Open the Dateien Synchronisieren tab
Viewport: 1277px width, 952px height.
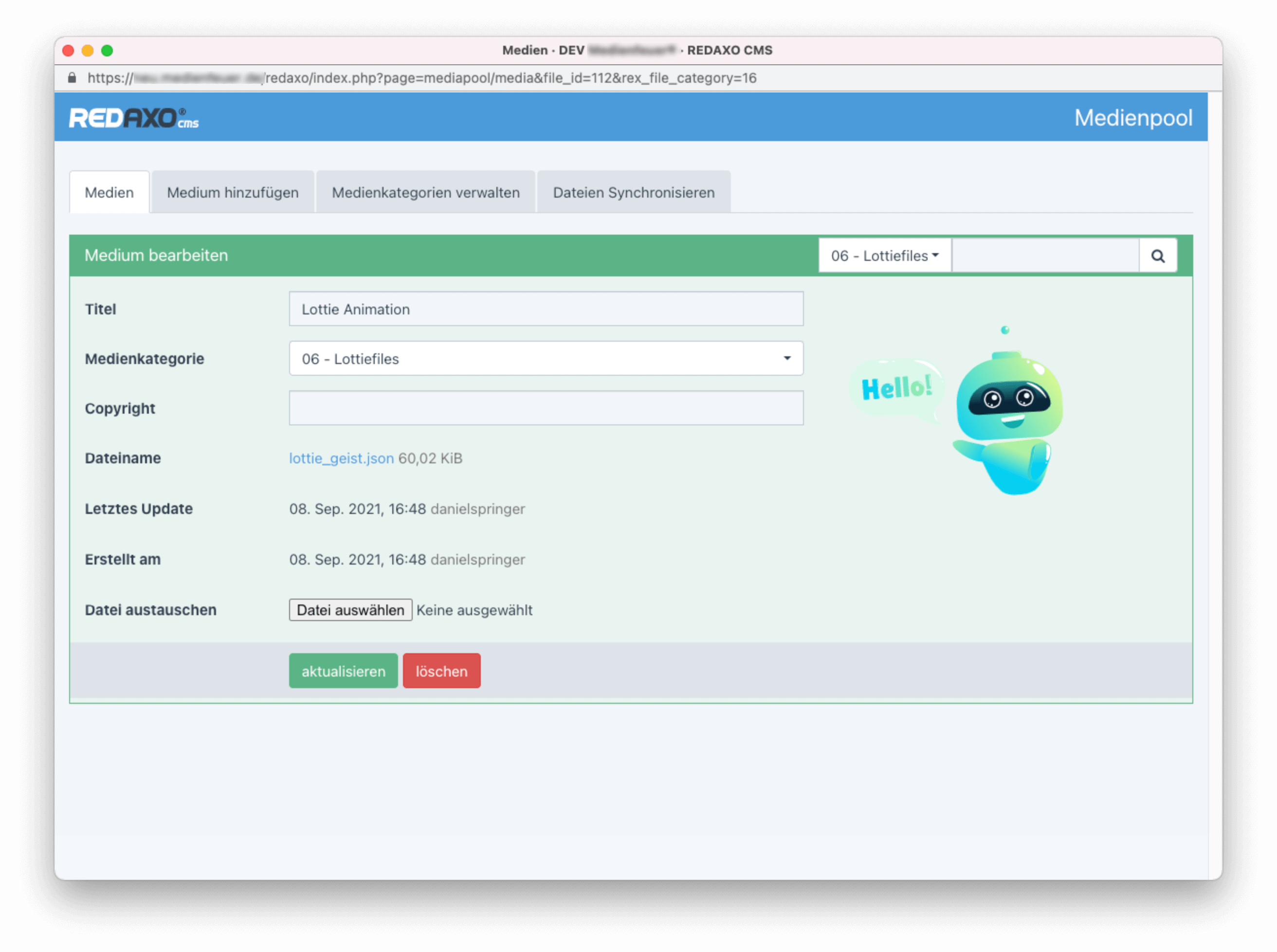point(633,192)
